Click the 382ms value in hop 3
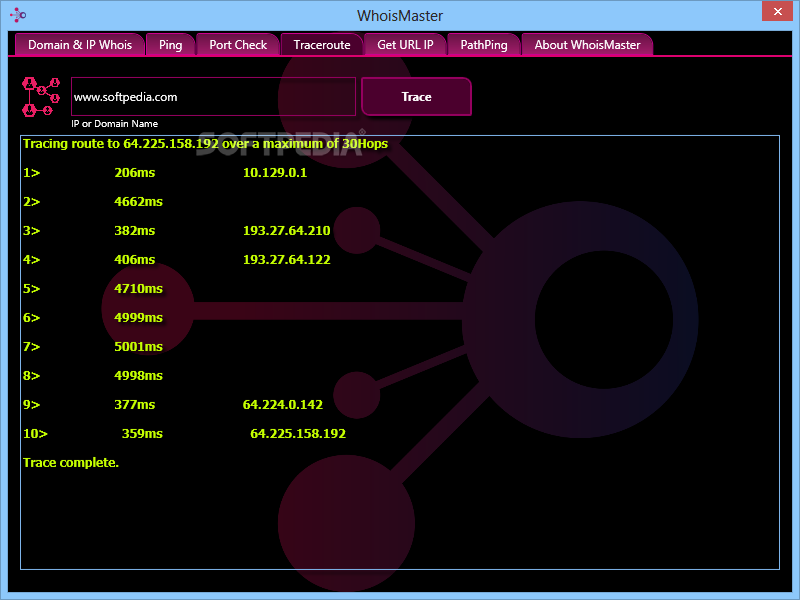The image size is (800, 600). (135, 231)
